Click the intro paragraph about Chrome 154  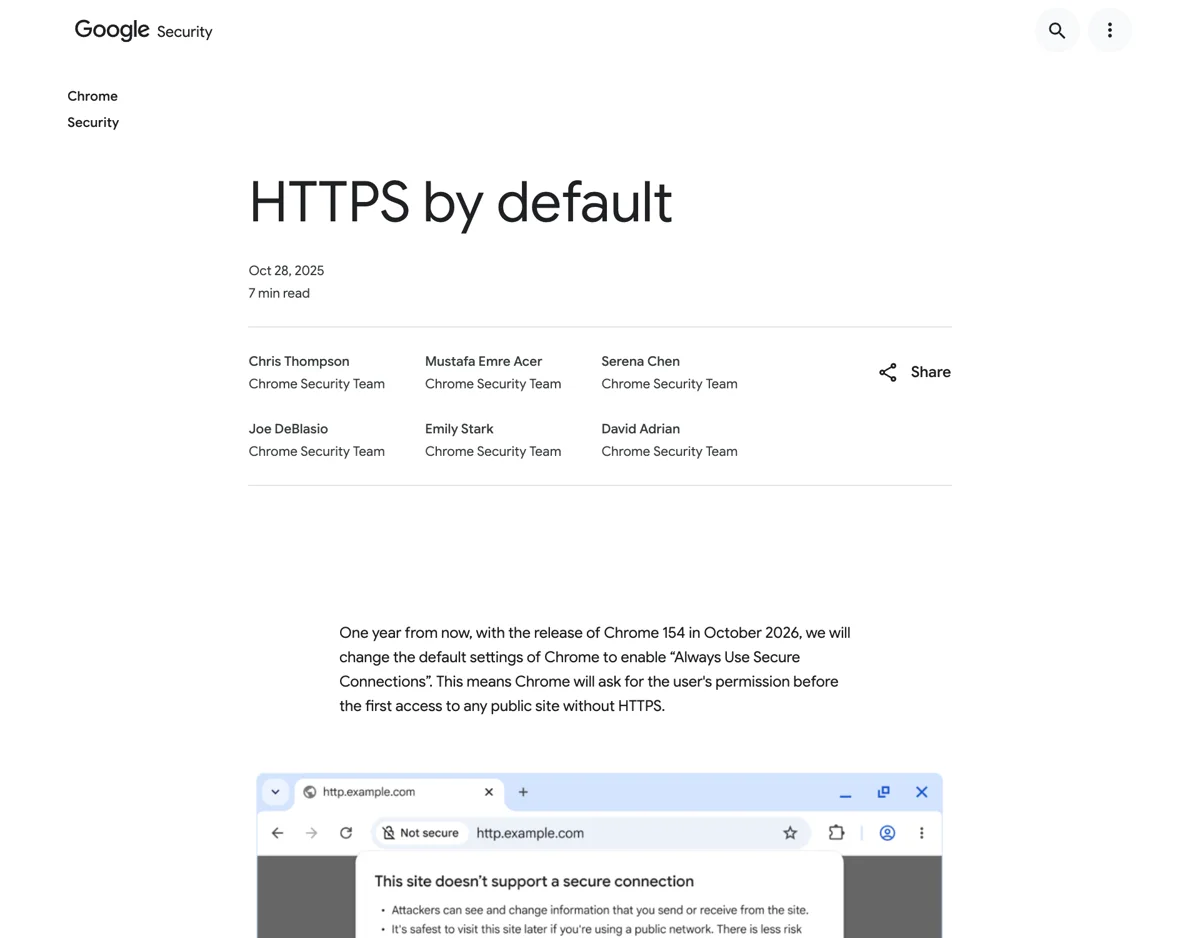(595, 669)
